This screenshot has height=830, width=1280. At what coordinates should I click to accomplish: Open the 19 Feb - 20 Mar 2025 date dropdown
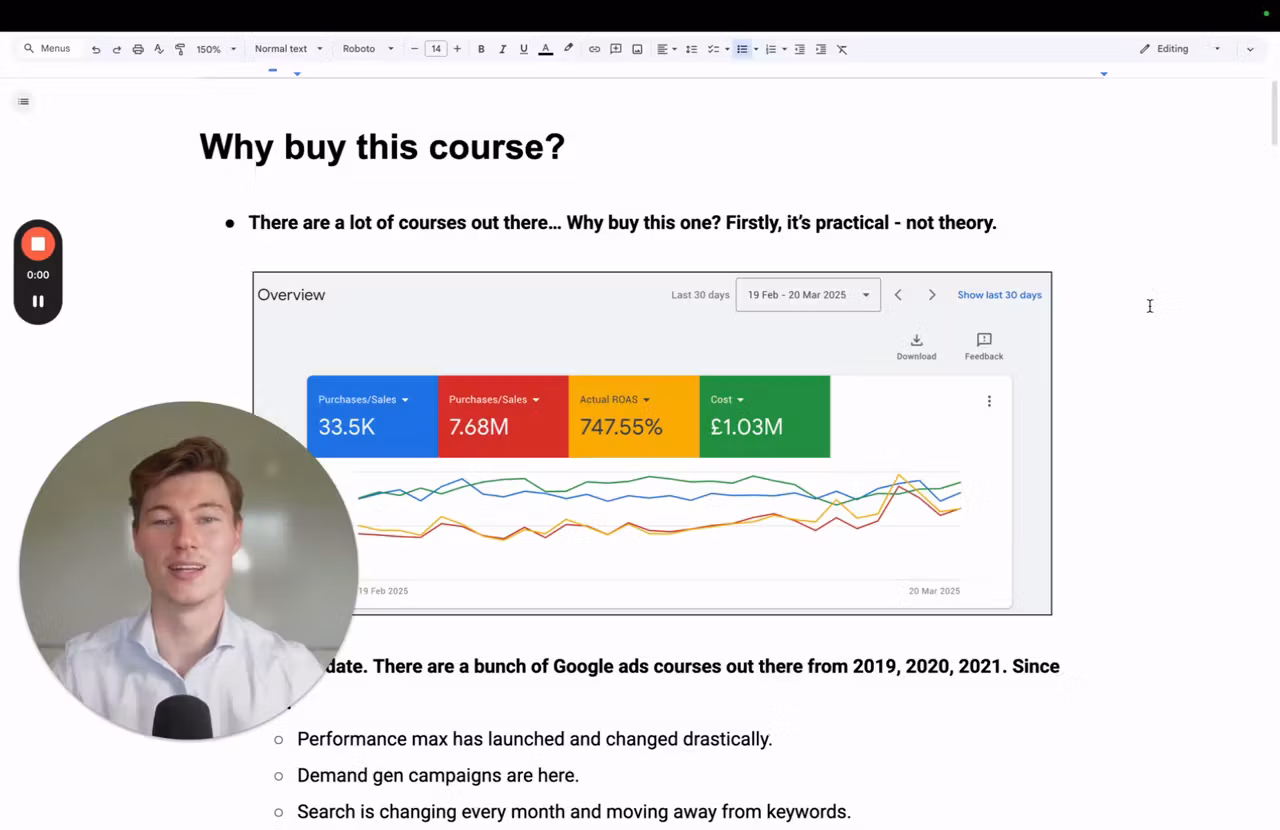(x=807, y=294)
